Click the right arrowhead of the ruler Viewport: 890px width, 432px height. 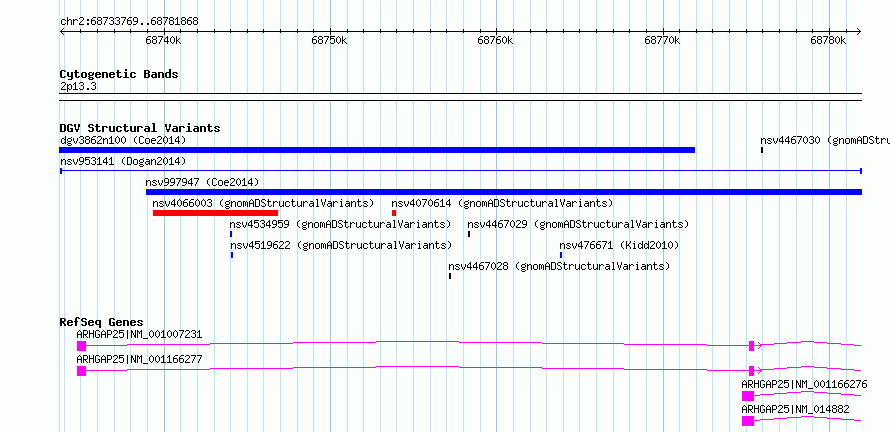coord(859,31)
